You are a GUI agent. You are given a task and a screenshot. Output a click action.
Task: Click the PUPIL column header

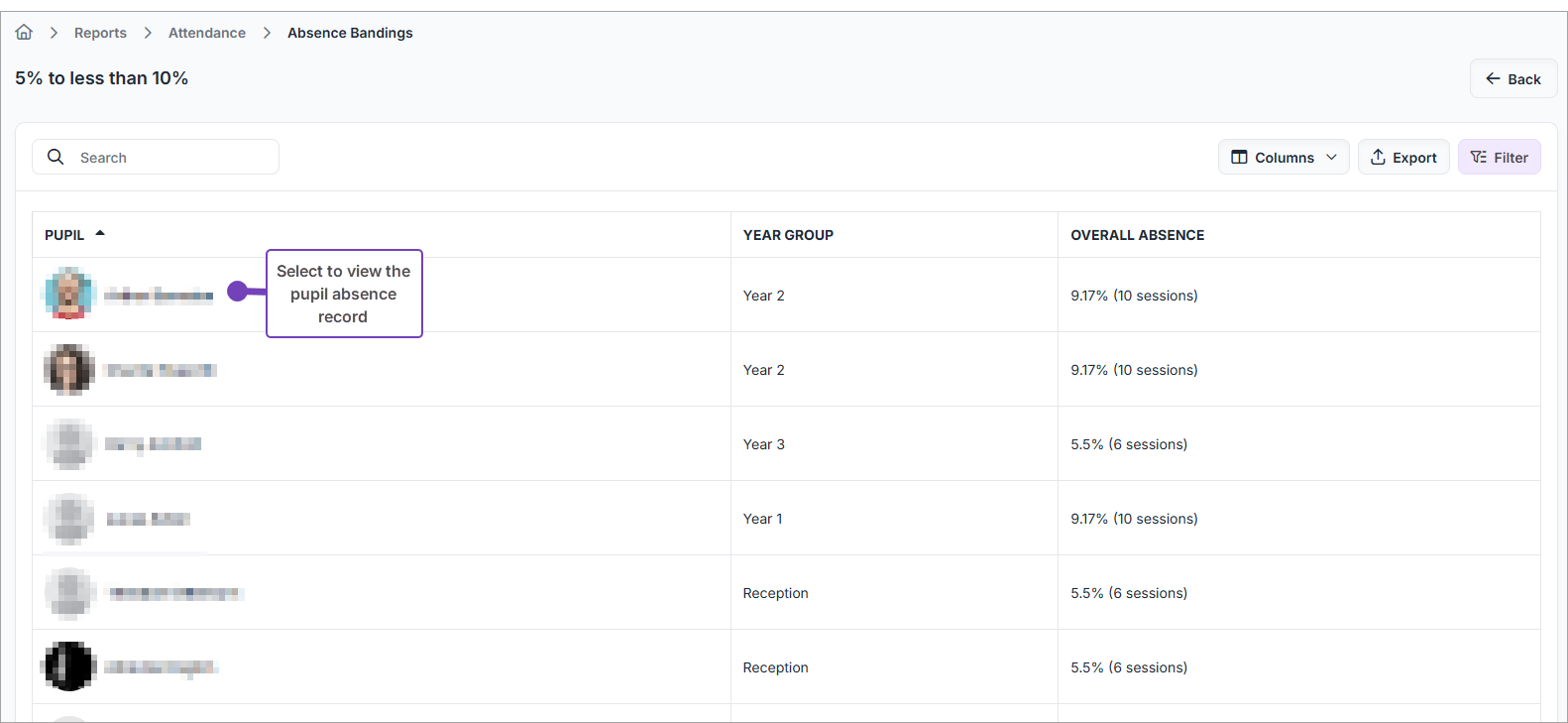(64, 235)
